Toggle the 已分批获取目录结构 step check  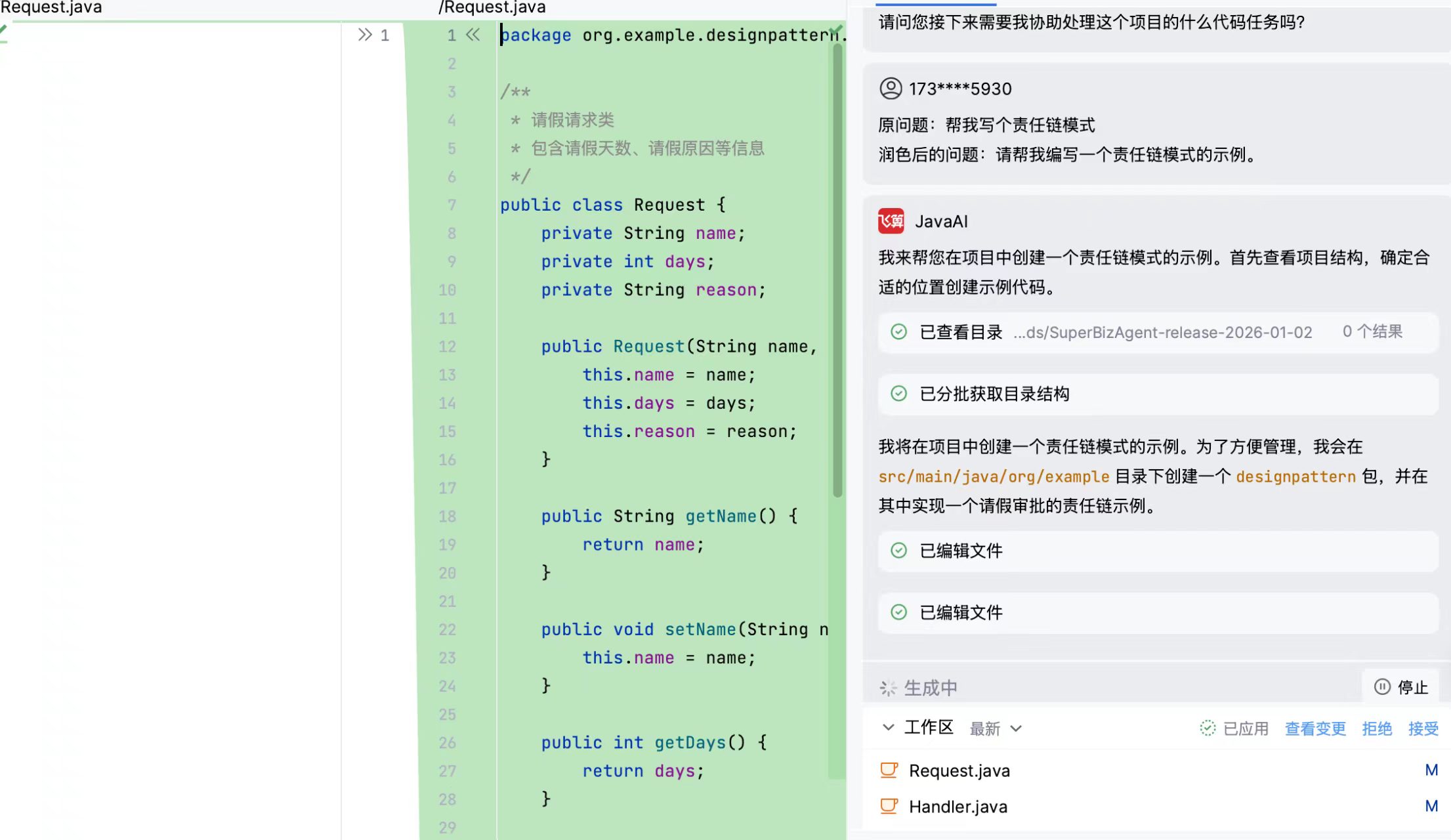(x=898, y=394)
